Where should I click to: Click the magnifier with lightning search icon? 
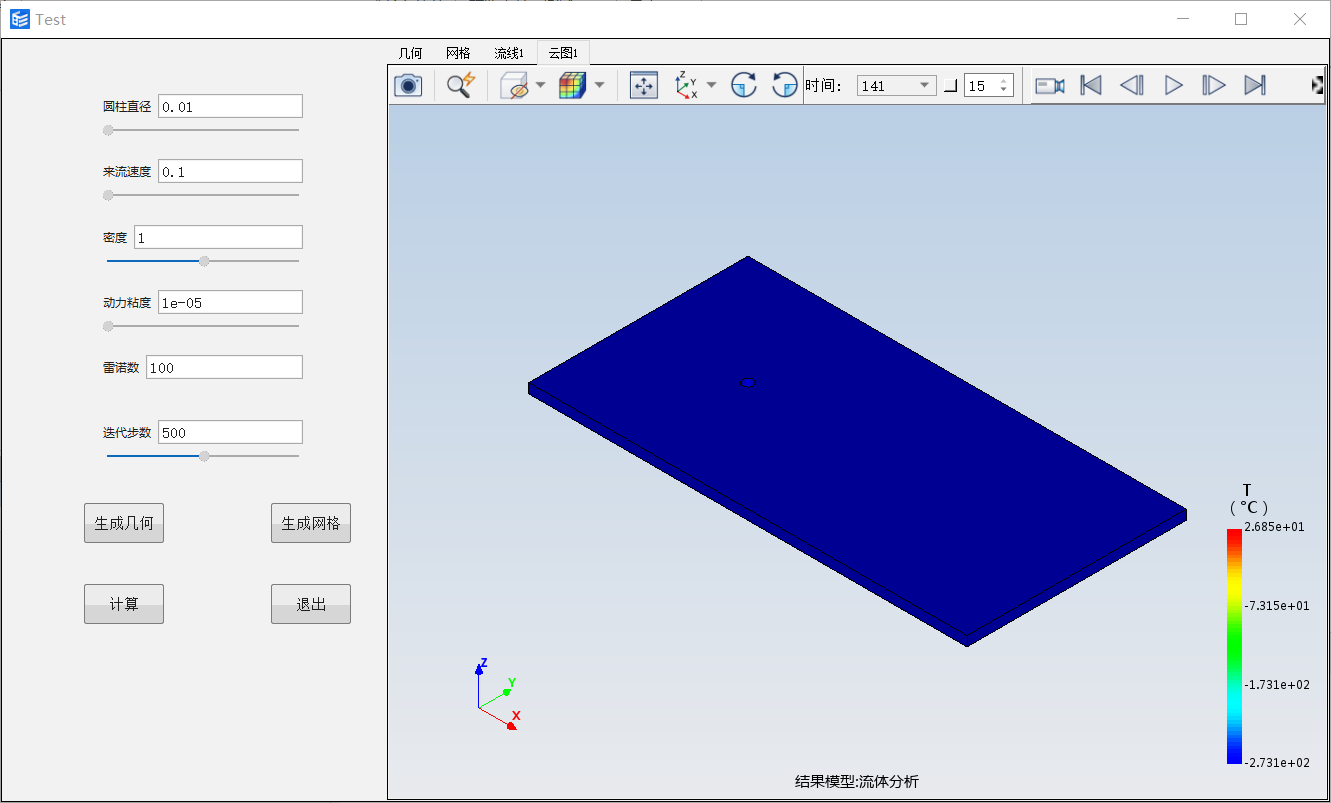click(460, 86)
